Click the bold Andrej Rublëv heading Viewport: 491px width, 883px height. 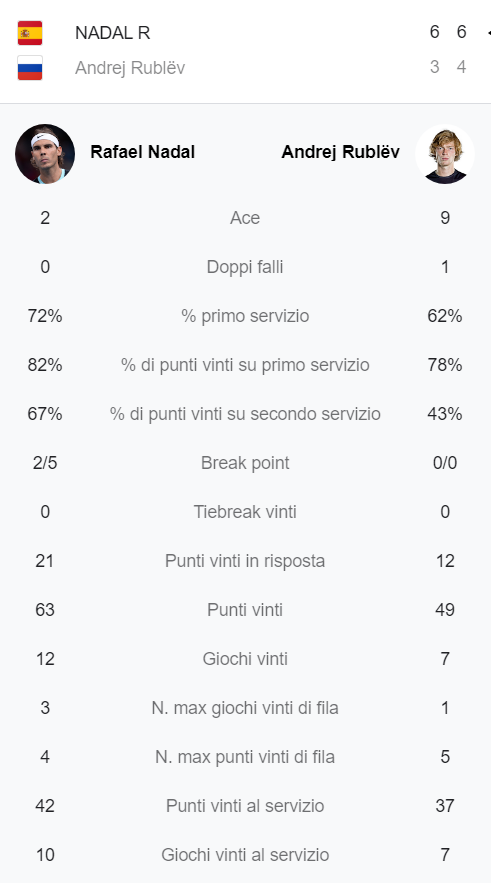point(341,152)
